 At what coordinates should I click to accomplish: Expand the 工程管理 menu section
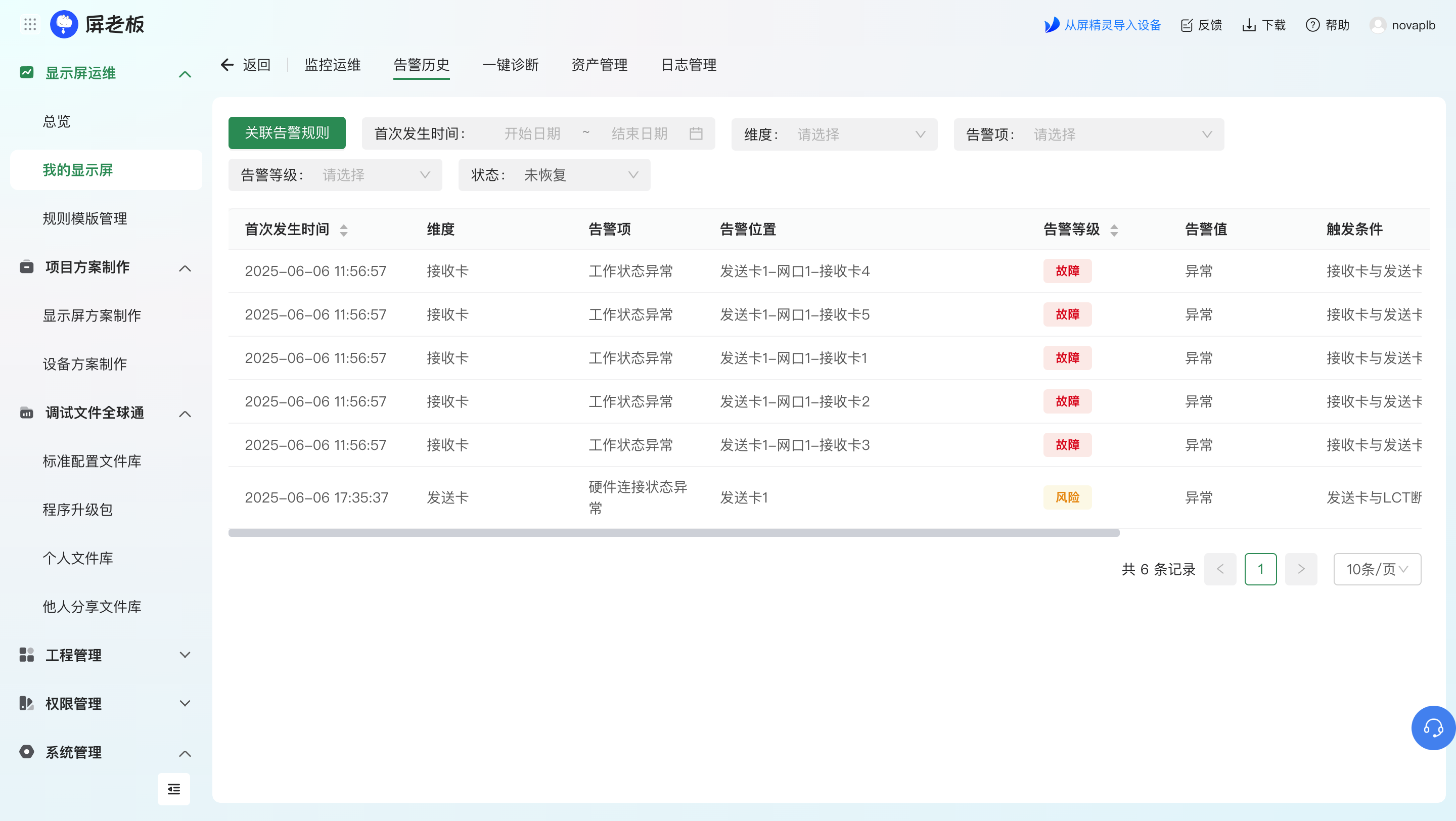(185, 655)
